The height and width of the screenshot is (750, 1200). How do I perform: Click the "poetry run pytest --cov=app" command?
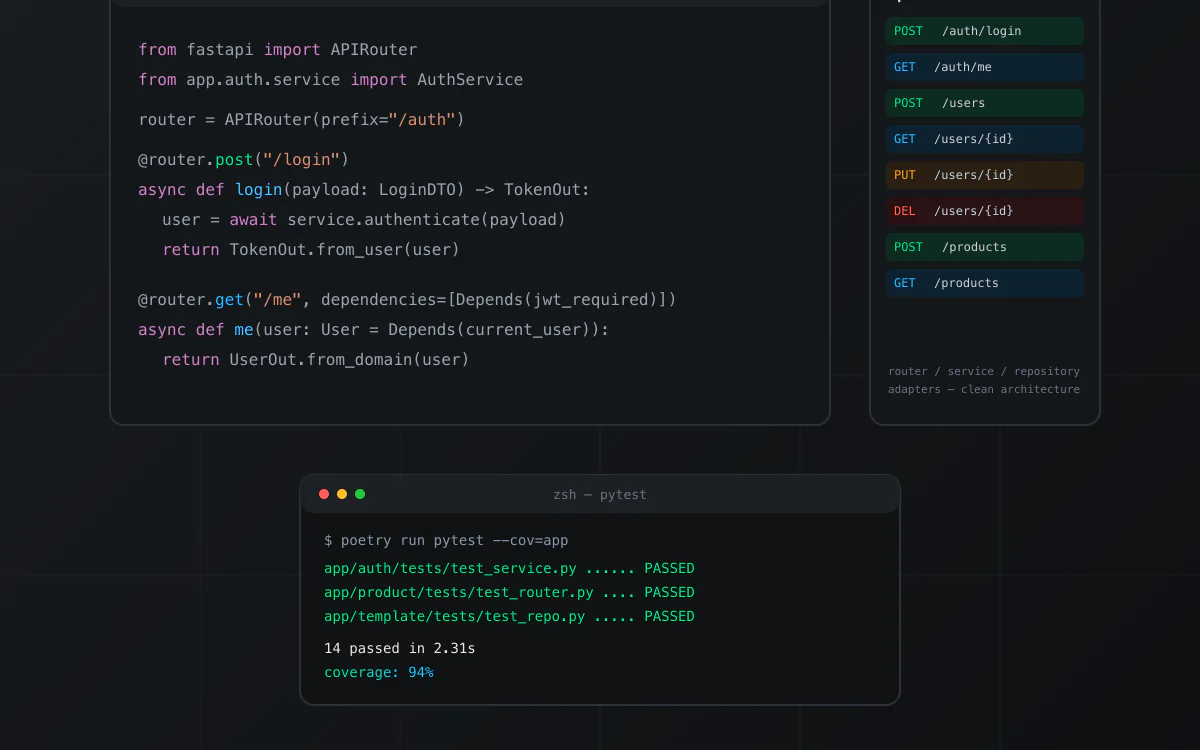pyautogui.click(x=446, y=541)
